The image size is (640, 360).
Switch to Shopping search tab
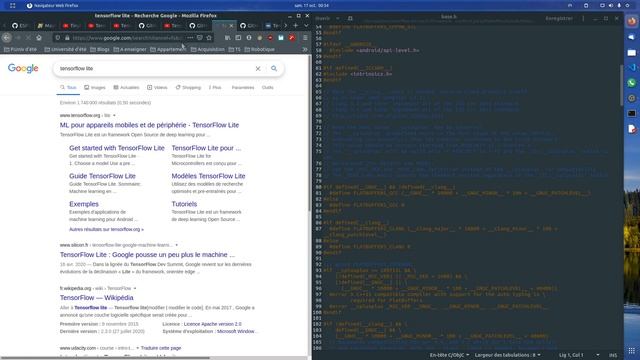point(188,87)
